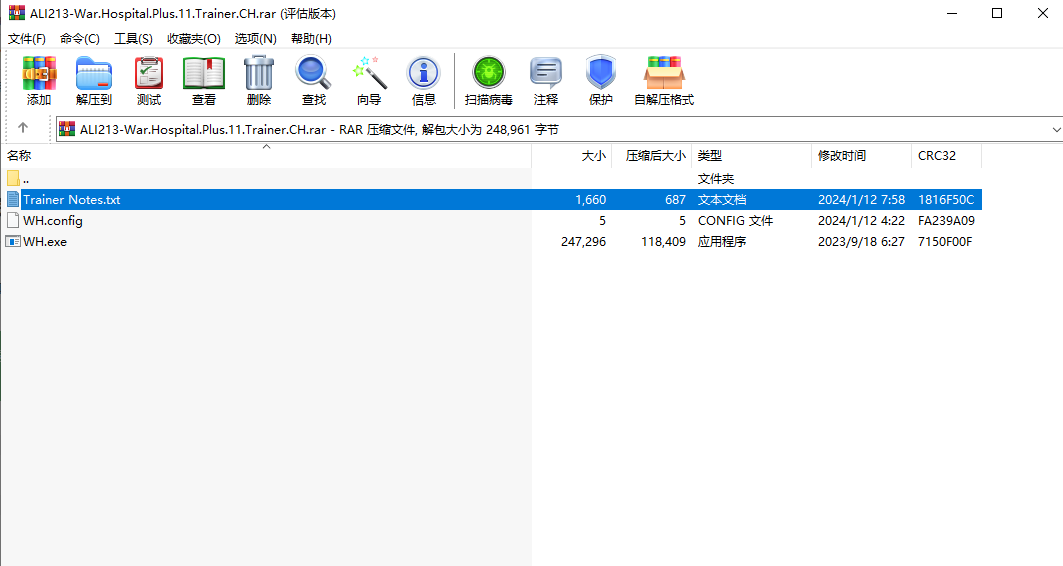1063x566 pixels.
Task: Click the 添加 (Add) toolbar icon
Action: pos(39,73)
